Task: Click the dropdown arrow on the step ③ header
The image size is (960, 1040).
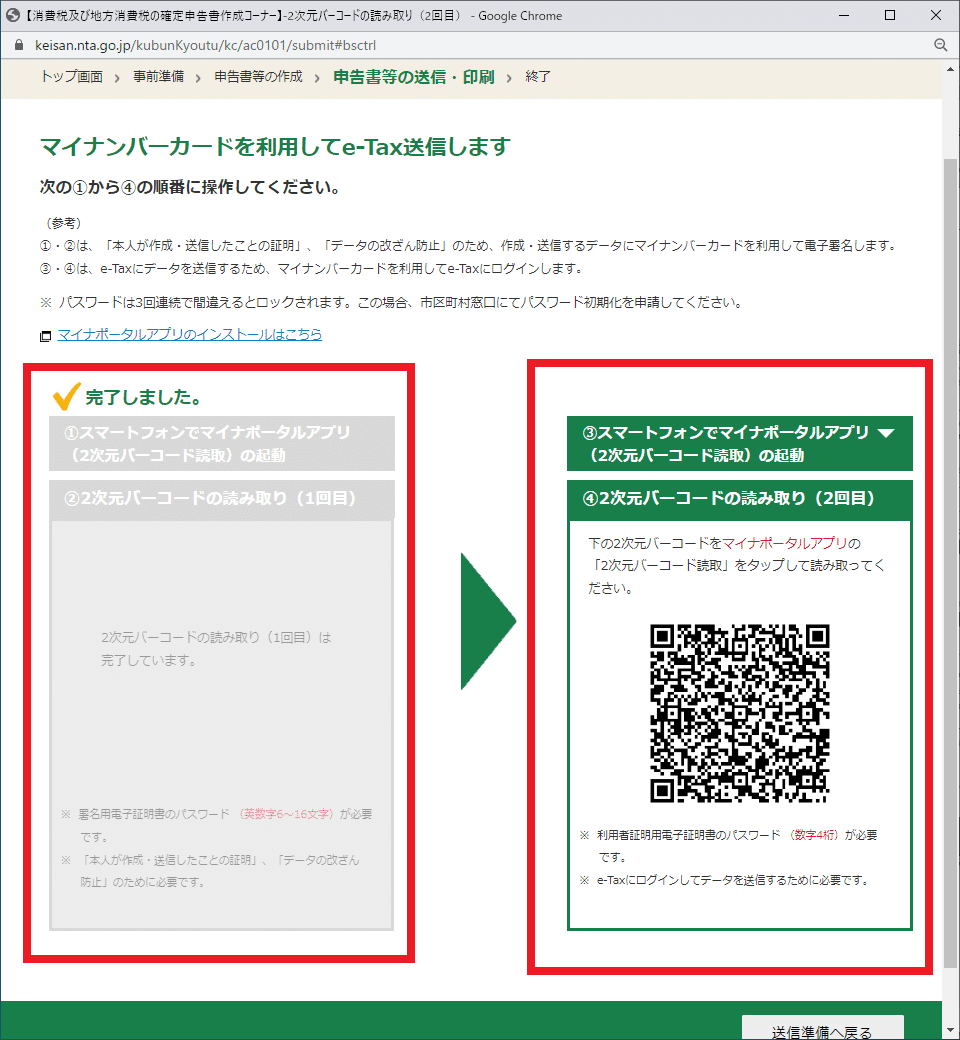Action: (x=886, y=433)
